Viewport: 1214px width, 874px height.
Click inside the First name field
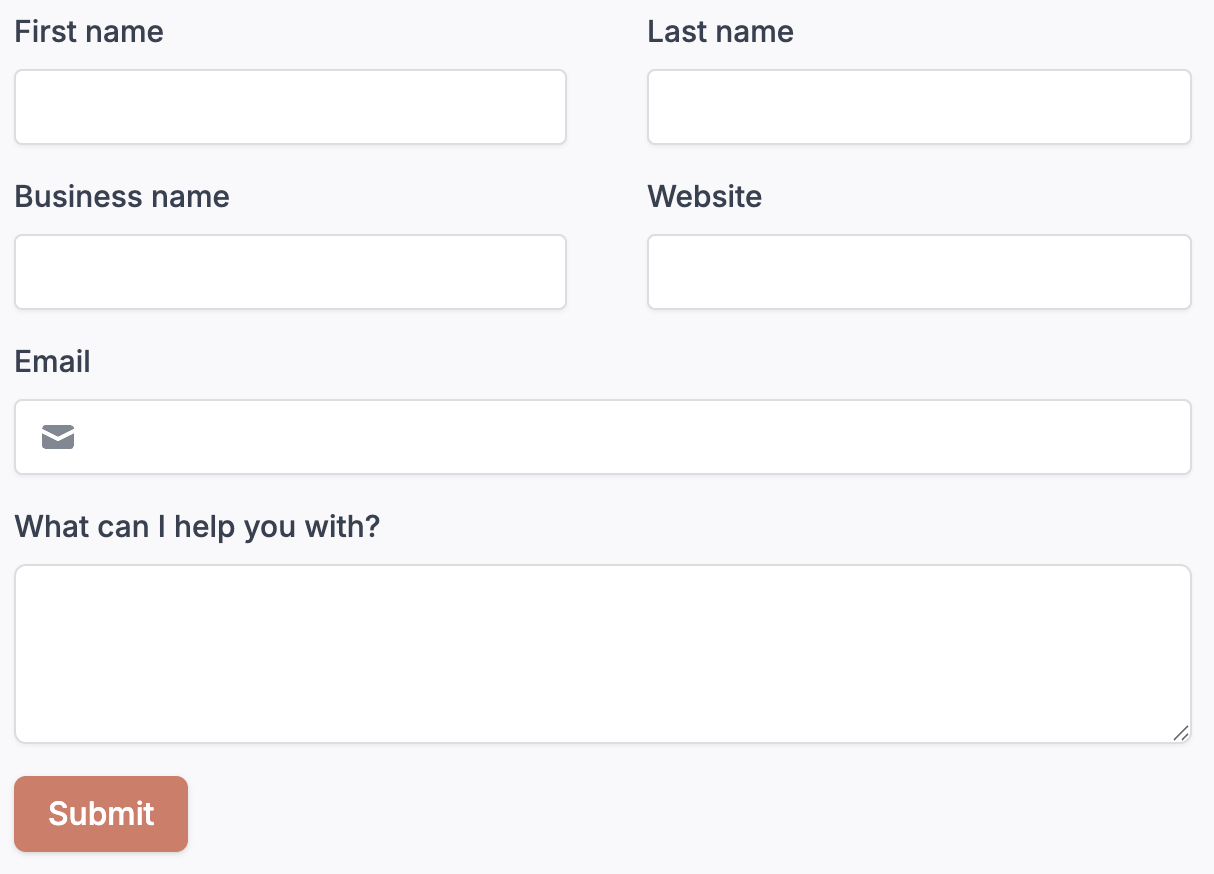tap(290, 107)
